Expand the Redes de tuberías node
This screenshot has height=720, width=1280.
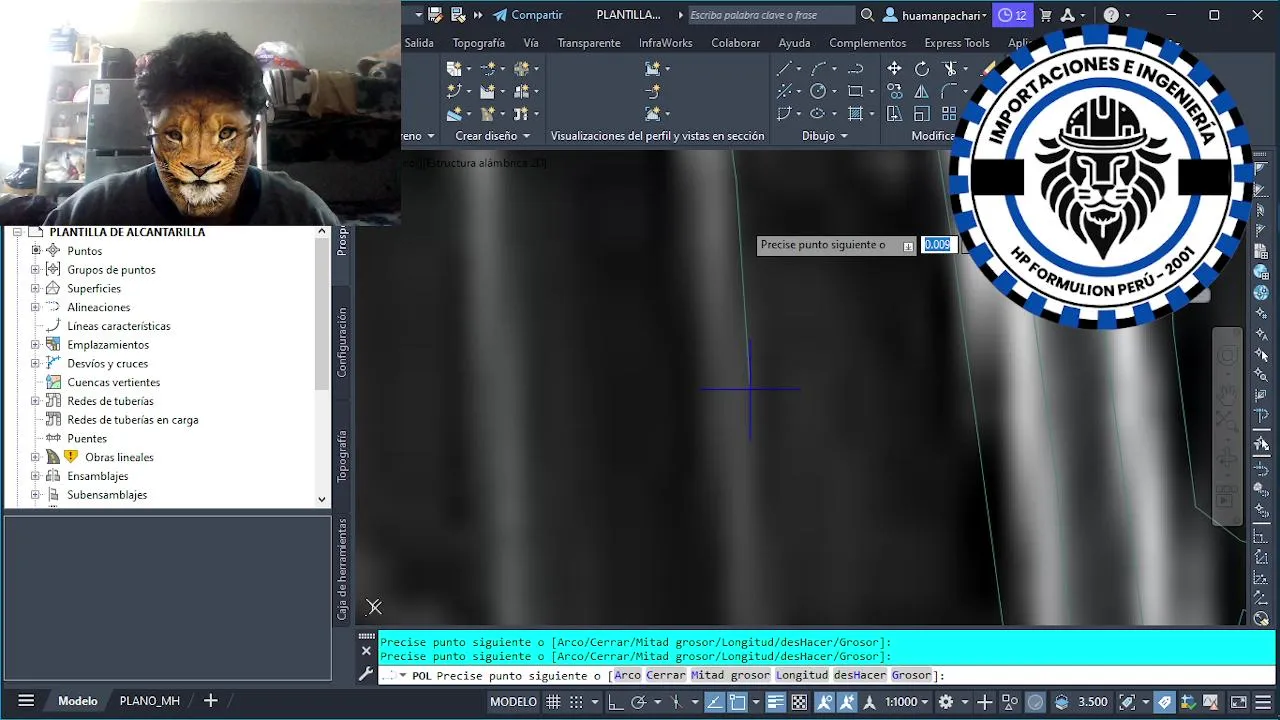point(35,401)
